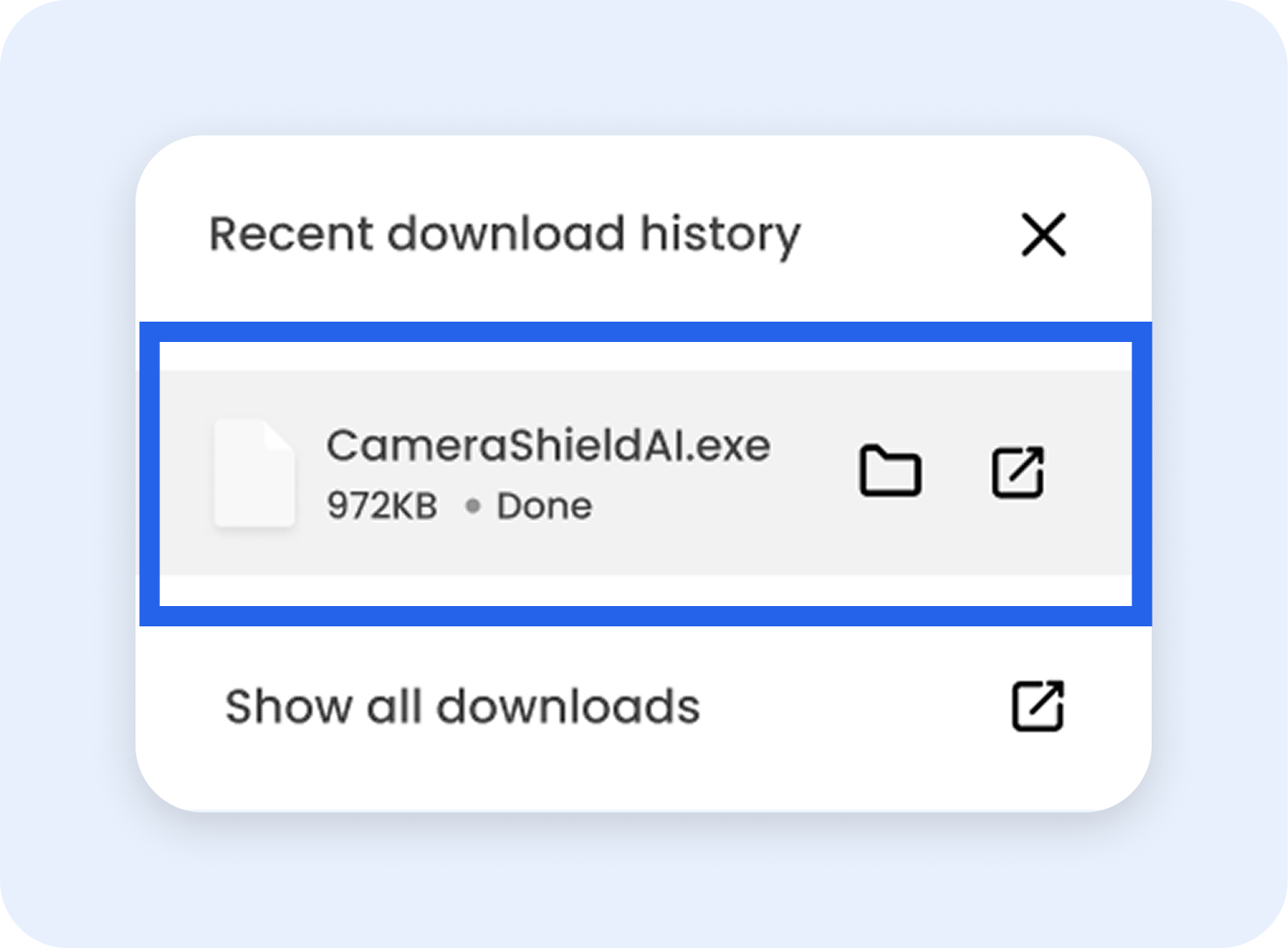Viewport: 1288px width, 948px height.
Task: Click the external link icon near Show all downloads
Action: click(x=1037, y=705)
